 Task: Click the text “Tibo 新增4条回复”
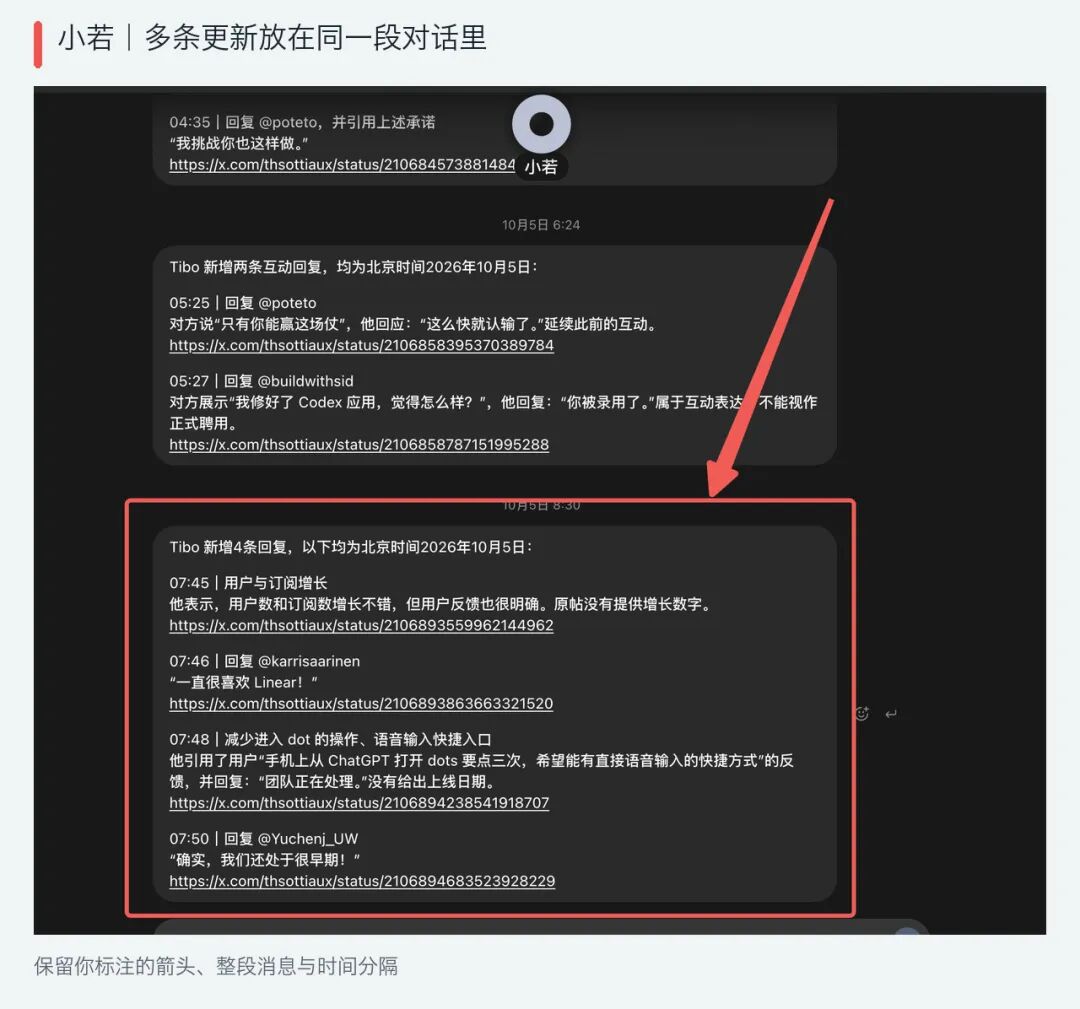click(x=228, y=547)
